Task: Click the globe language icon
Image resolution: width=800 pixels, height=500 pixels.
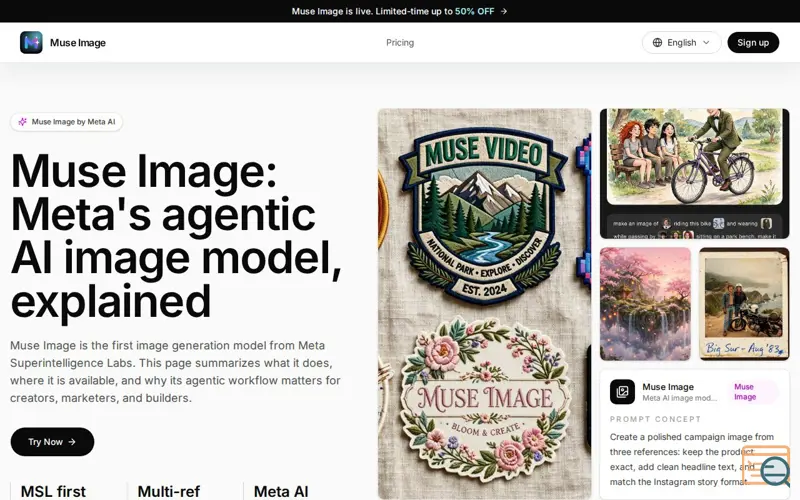Action: pos(658,42)
